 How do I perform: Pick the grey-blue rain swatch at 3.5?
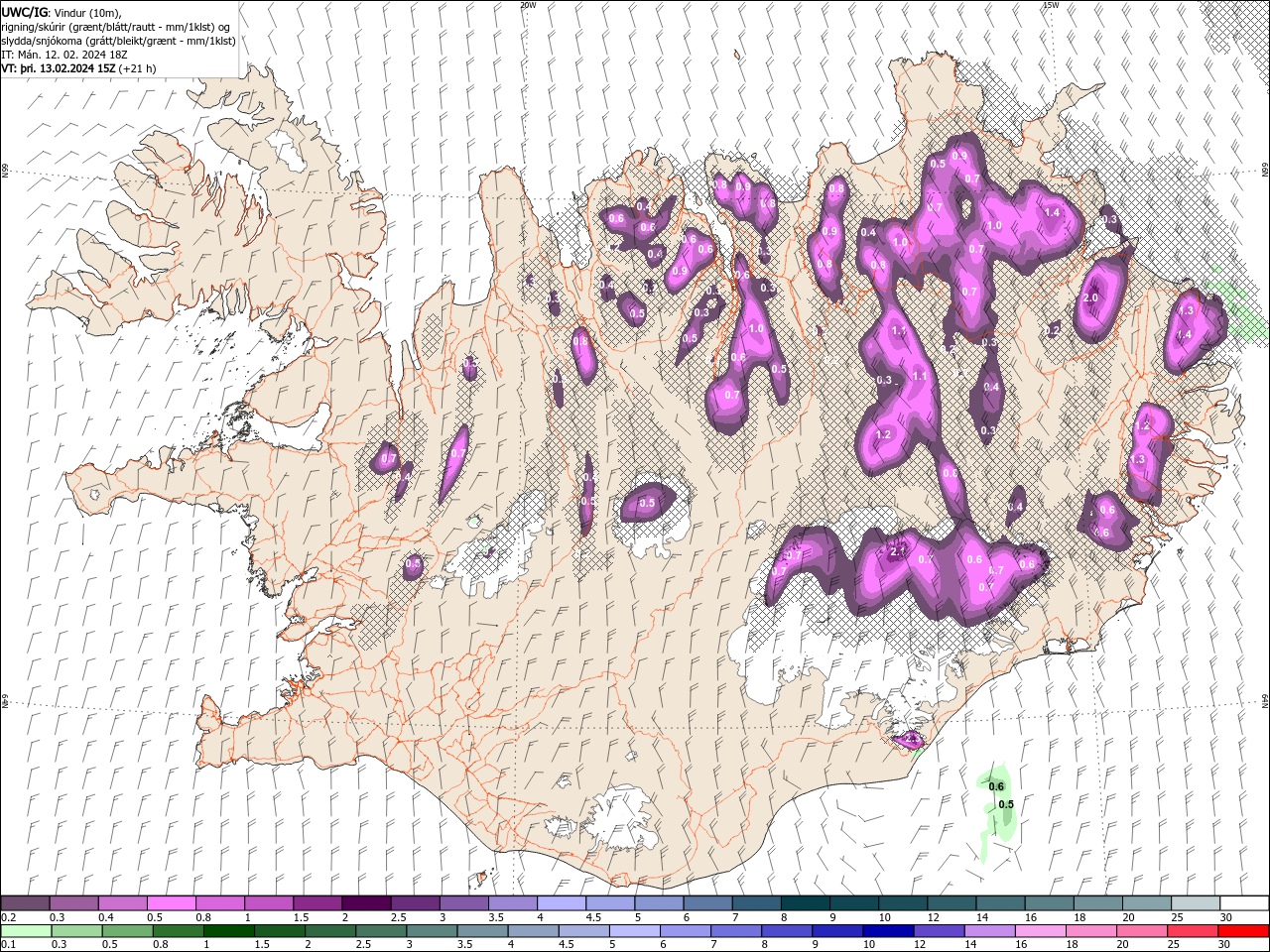point(482,931)
